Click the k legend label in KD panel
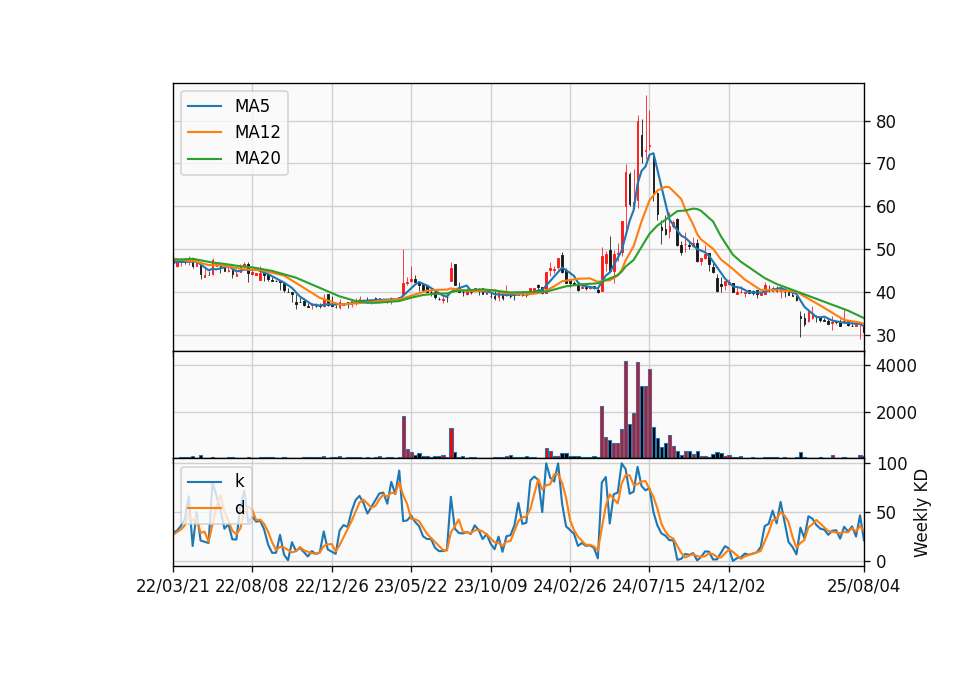The image size is (960, 690). pos(239,481)
